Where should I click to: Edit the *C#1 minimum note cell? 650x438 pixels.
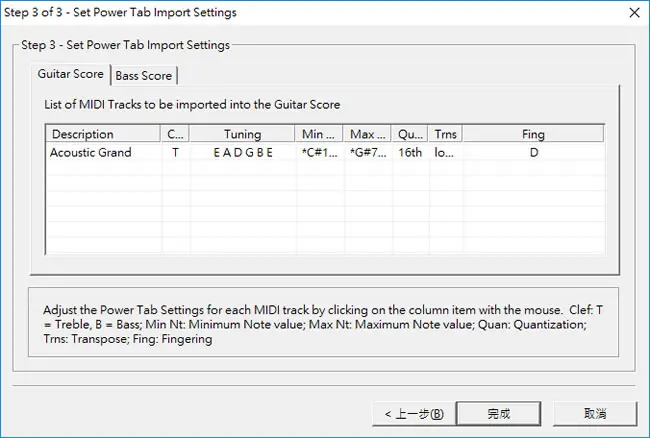pyautogui.click(x=320, y=152)
